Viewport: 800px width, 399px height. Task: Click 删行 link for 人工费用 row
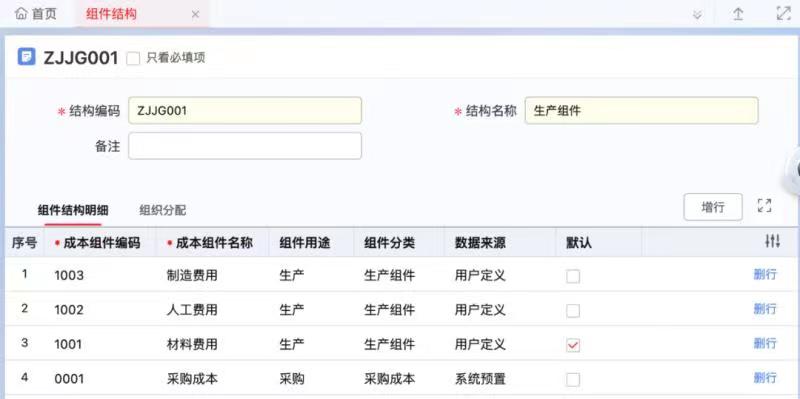coord(765,309)
